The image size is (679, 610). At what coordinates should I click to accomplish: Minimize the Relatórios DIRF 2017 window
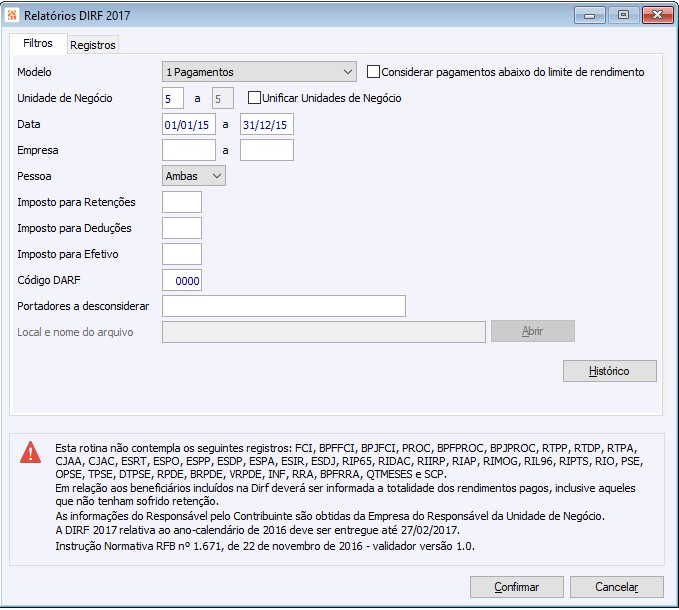pos(589,16)
